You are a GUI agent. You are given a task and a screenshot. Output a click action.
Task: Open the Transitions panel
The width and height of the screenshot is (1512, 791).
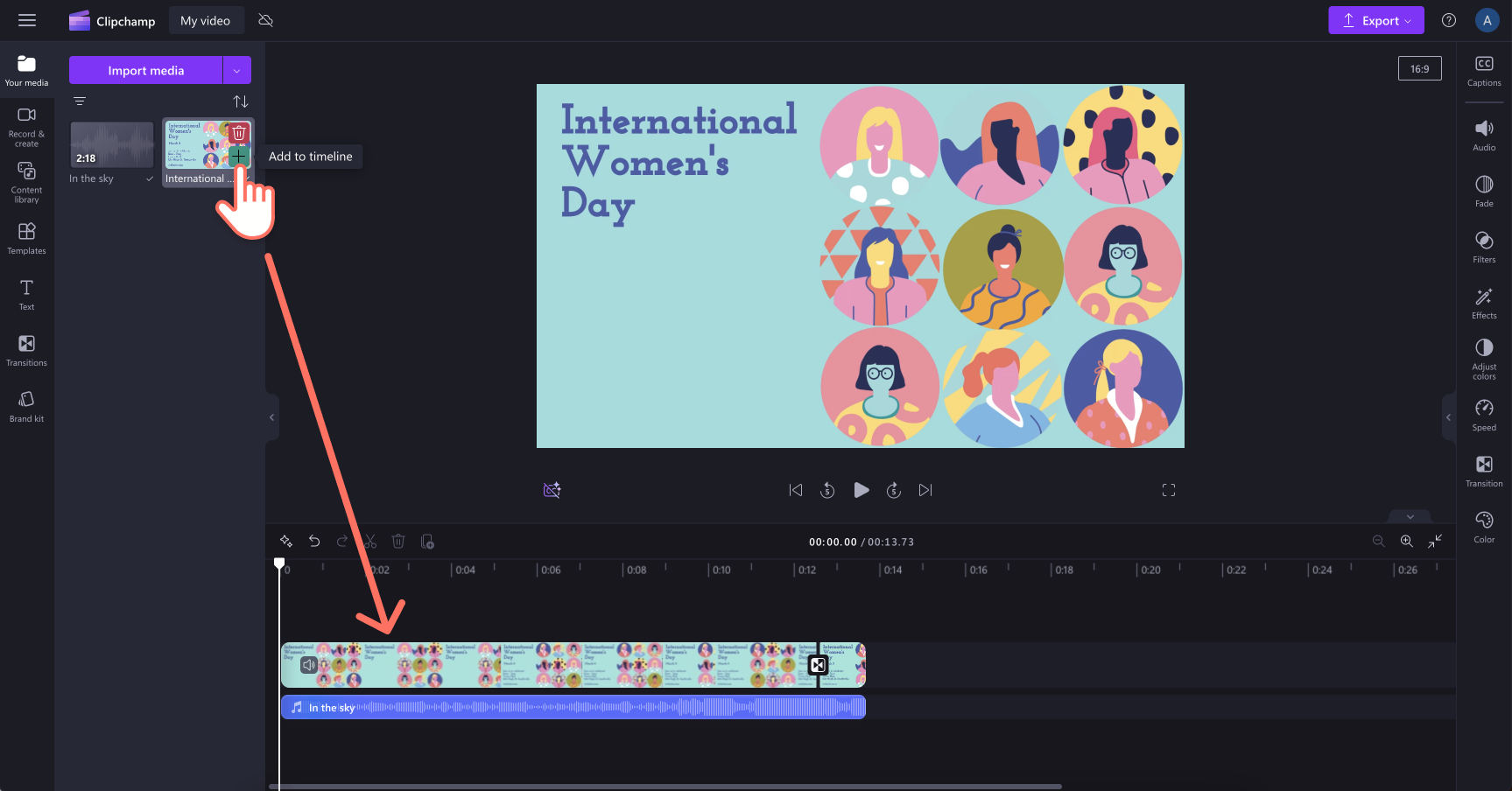click(x=26, y=349)
